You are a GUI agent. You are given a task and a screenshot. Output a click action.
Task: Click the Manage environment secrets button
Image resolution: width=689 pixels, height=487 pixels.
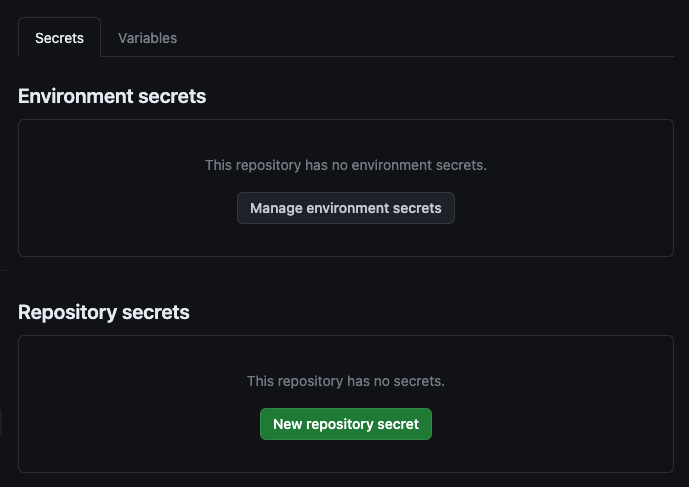345,208
